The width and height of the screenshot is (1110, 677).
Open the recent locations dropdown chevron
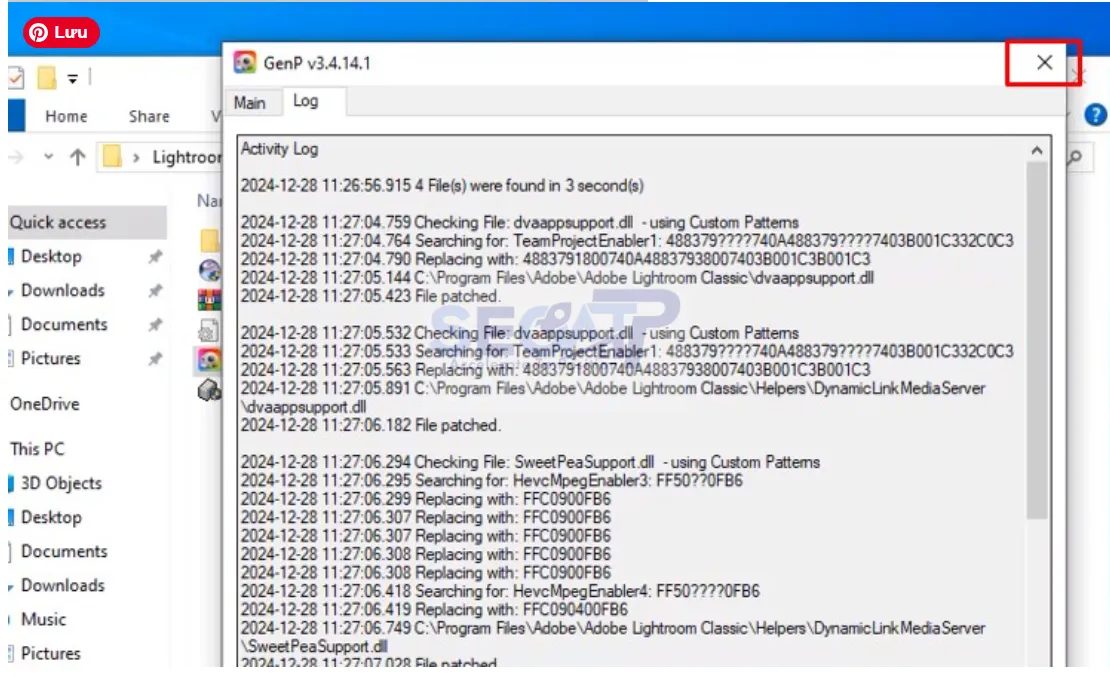tap(48, 157)
